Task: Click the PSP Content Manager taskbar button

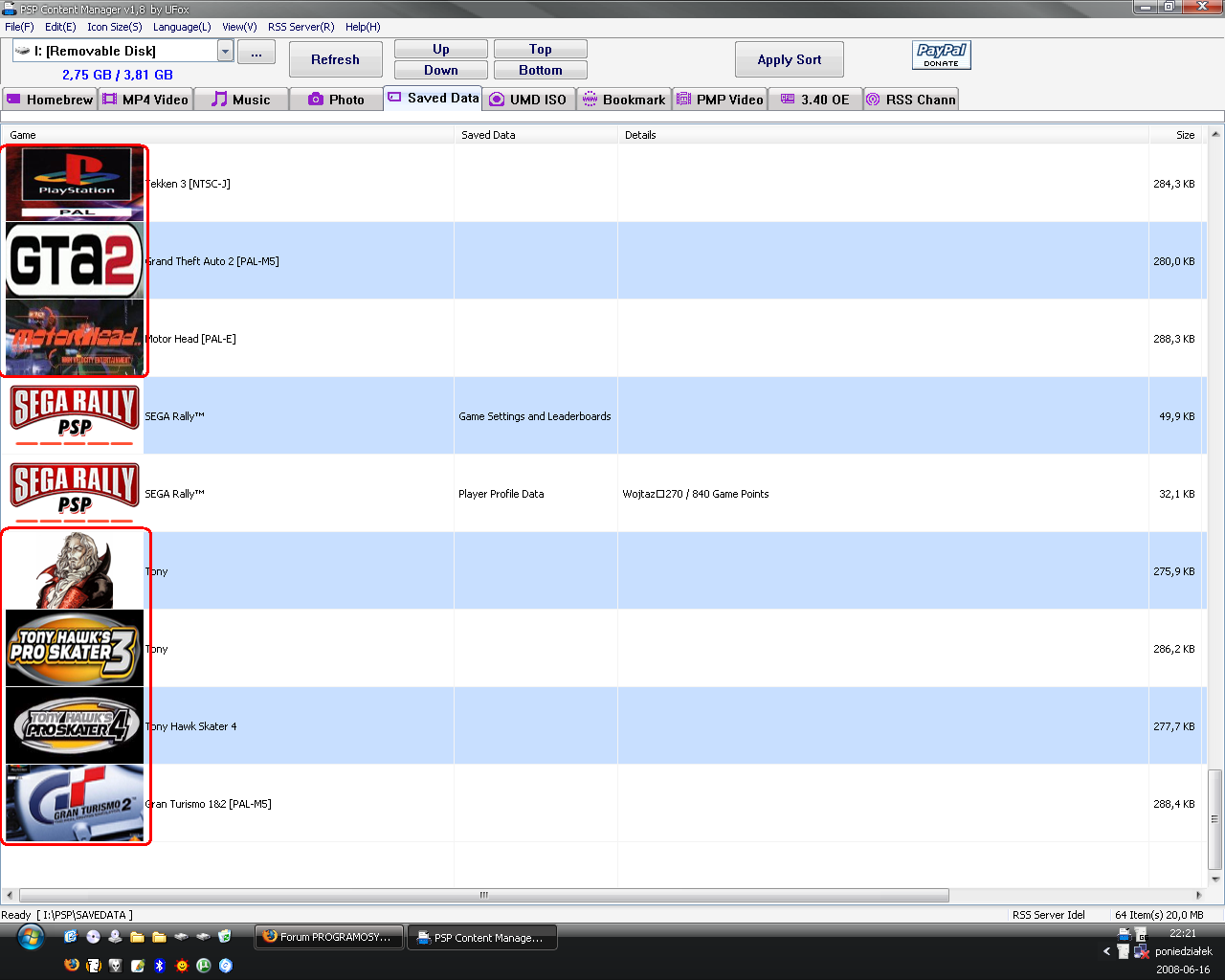Action: pos(482,937)
